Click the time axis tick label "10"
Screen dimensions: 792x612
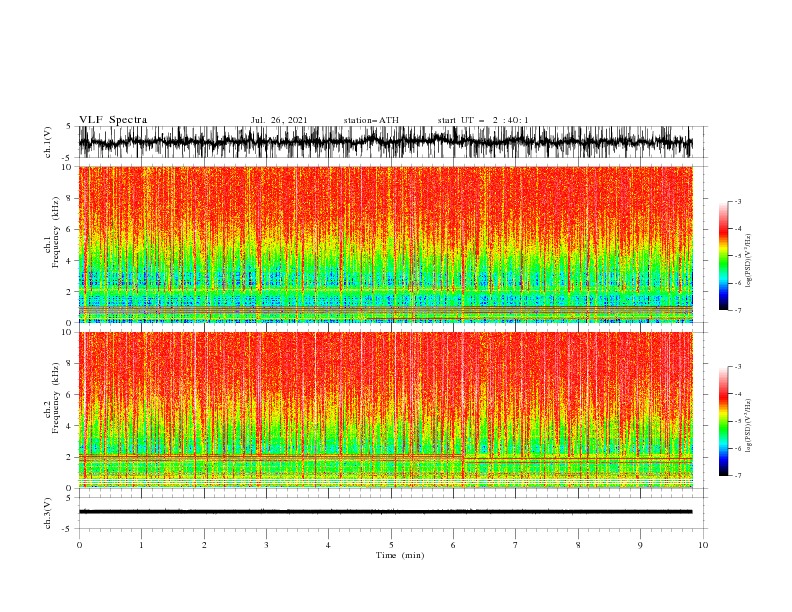pos(703,545)
